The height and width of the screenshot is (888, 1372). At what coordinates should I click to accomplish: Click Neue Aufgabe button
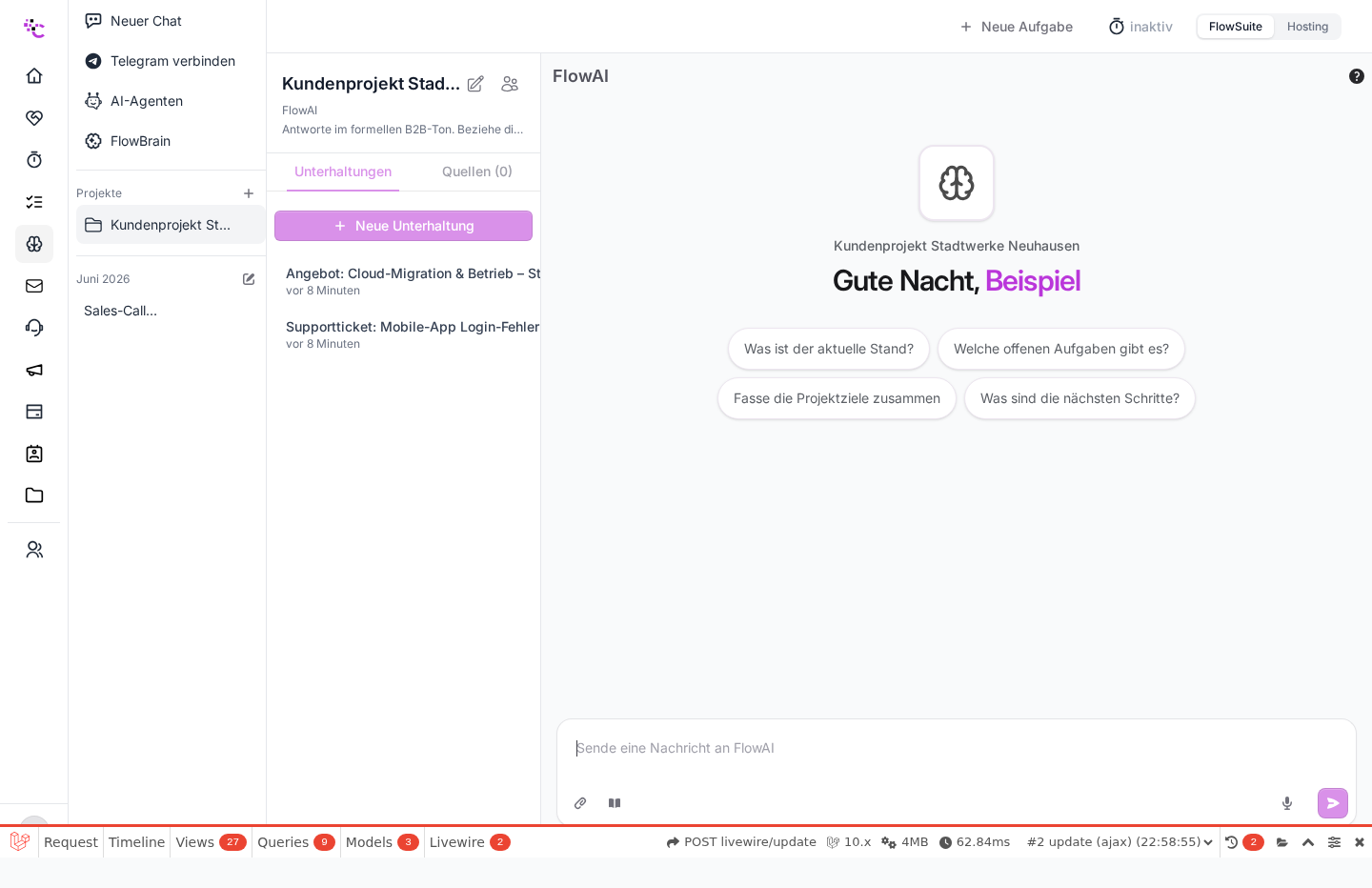(1016, 27)
